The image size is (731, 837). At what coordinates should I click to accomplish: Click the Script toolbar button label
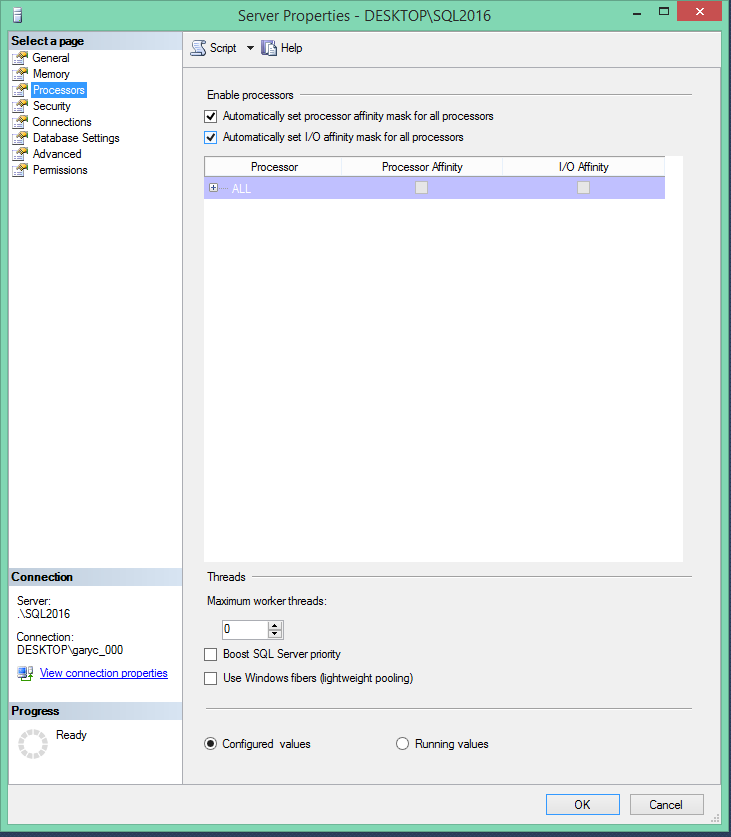click(223, 48)
